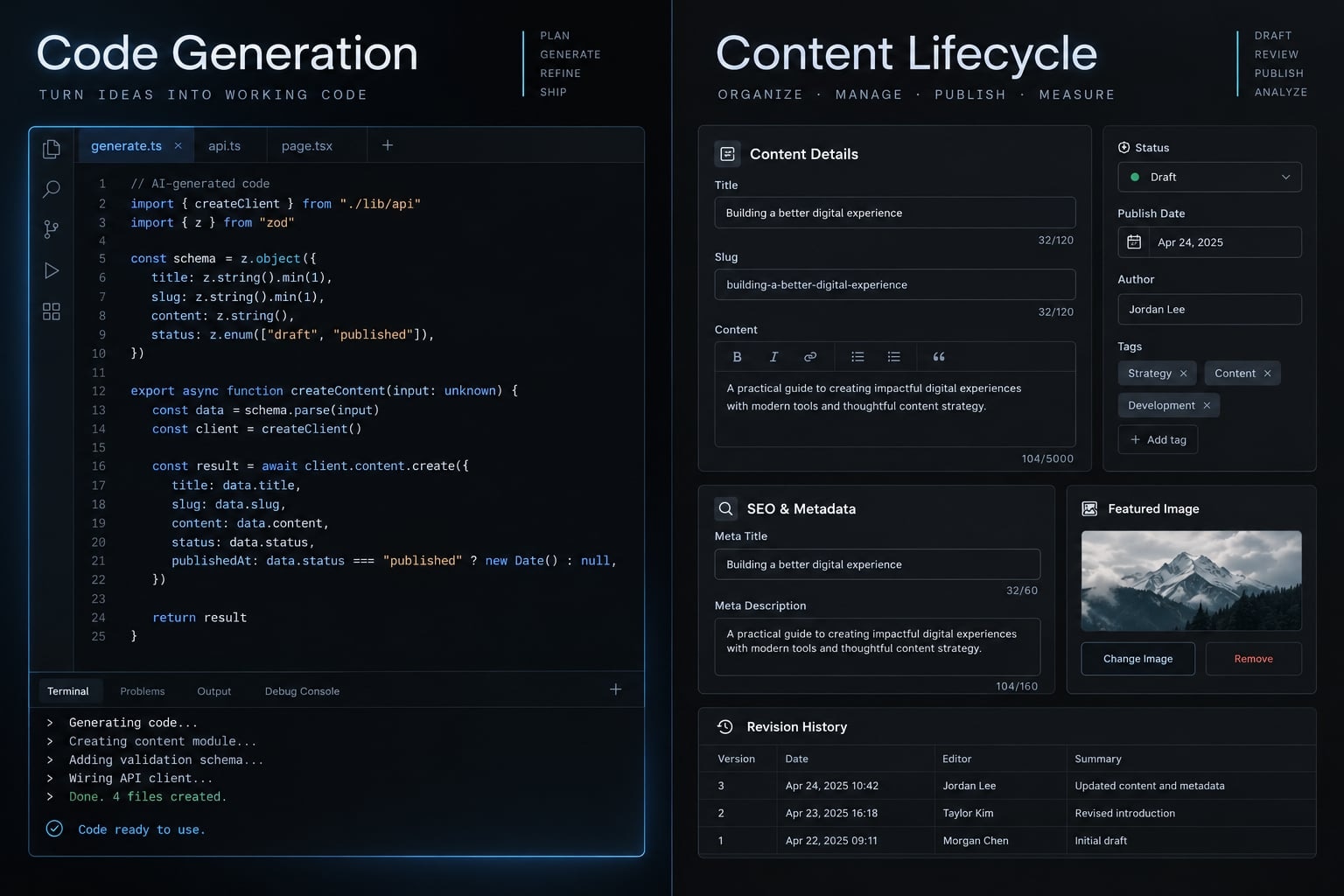Focus the Slug input field
1344x896 pixels.
point(894,284)
